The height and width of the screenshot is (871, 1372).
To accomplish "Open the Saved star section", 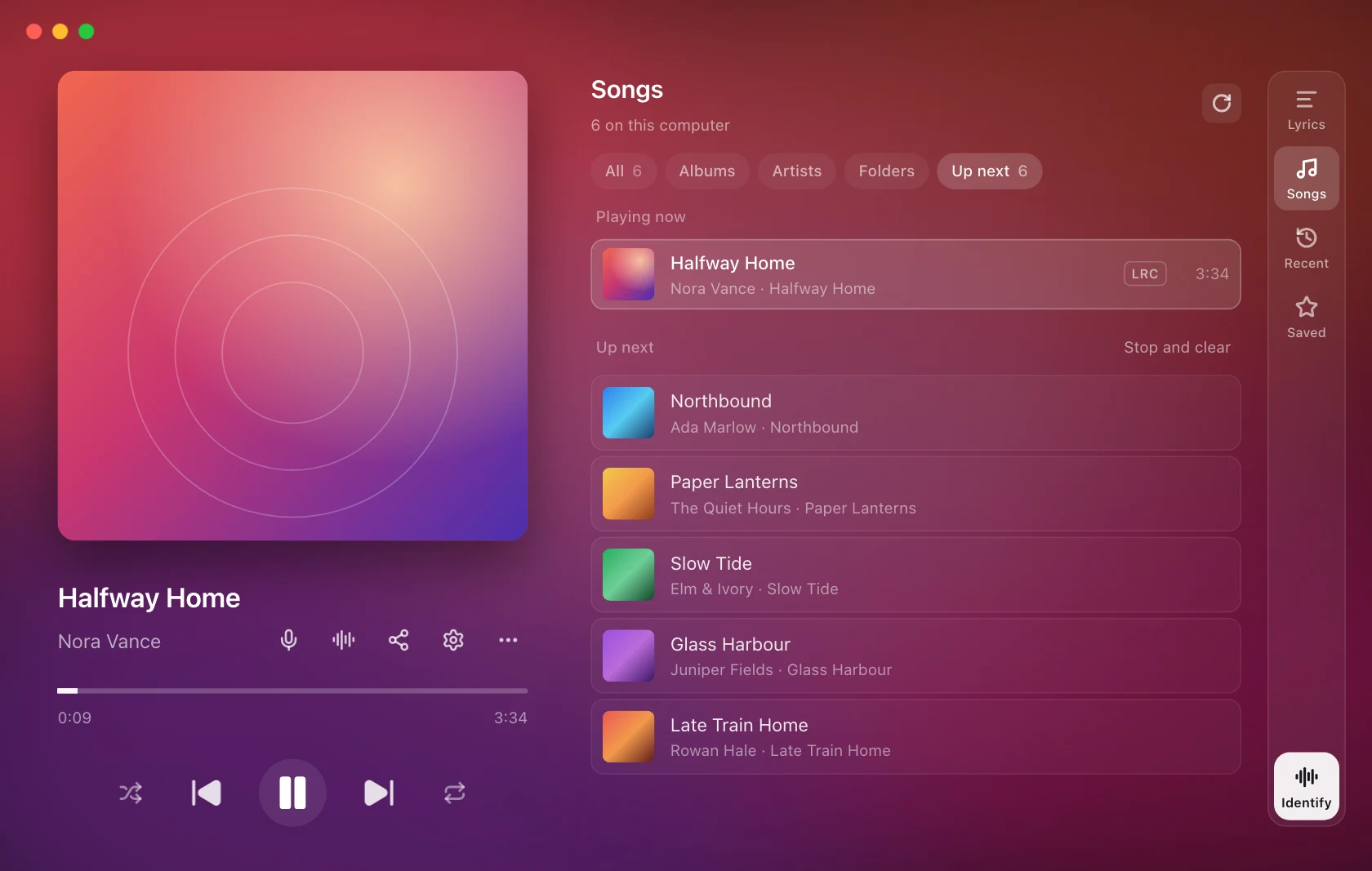I will [1306, 318].
